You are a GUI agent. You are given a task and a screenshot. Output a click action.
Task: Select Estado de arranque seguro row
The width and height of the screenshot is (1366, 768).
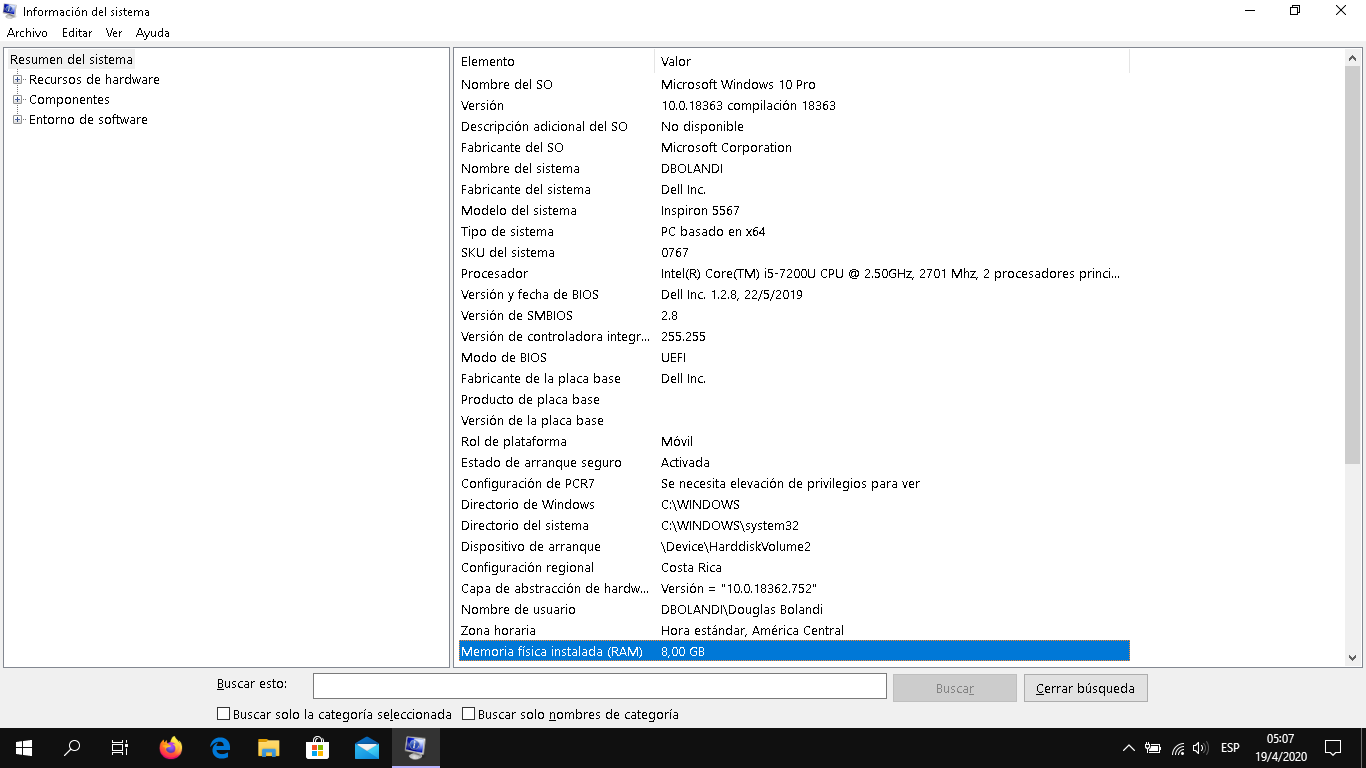pyautogui.click(x=794, y=463)
